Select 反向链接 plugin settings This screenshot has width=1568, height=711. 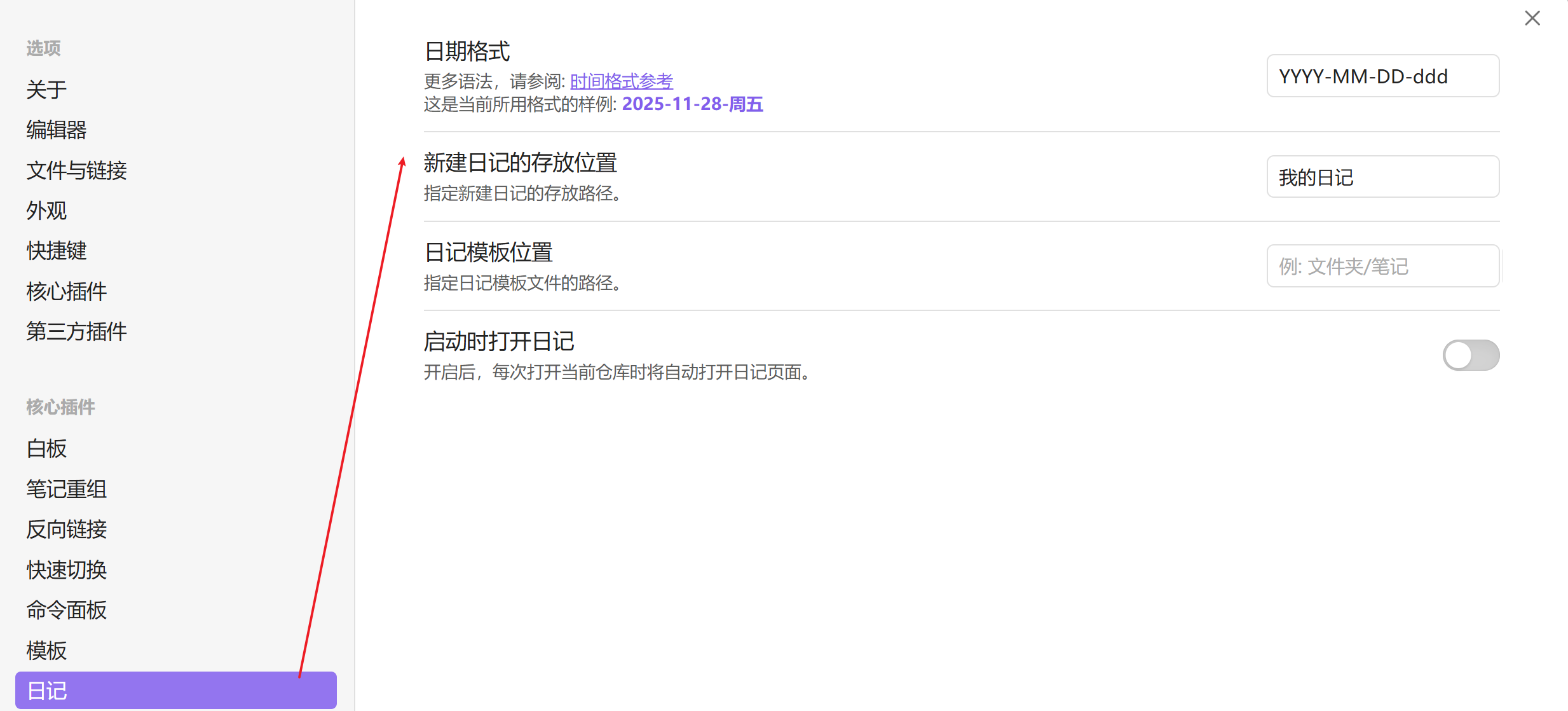66,529
